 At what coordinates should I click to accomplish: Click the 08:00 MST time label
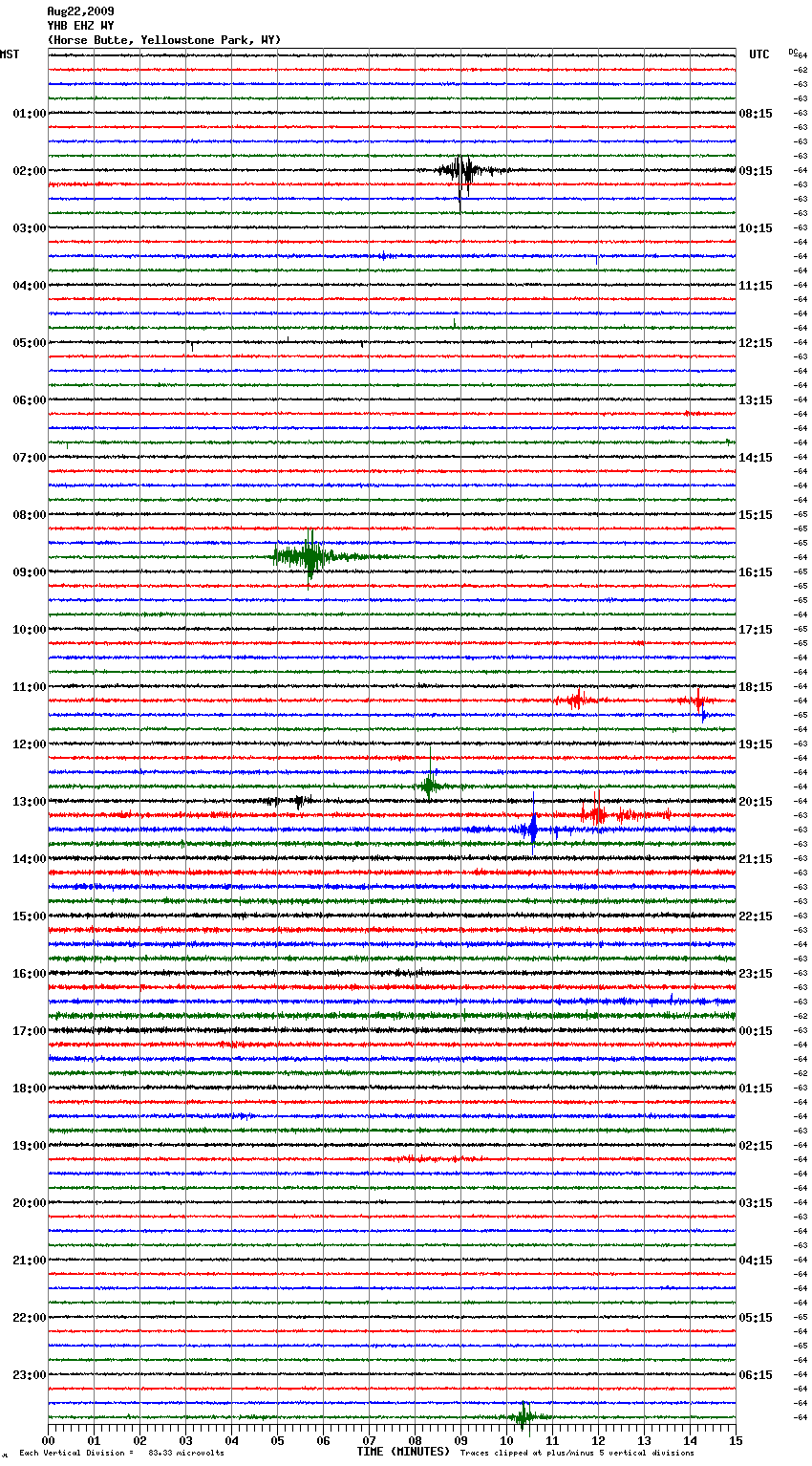point(29,515)
